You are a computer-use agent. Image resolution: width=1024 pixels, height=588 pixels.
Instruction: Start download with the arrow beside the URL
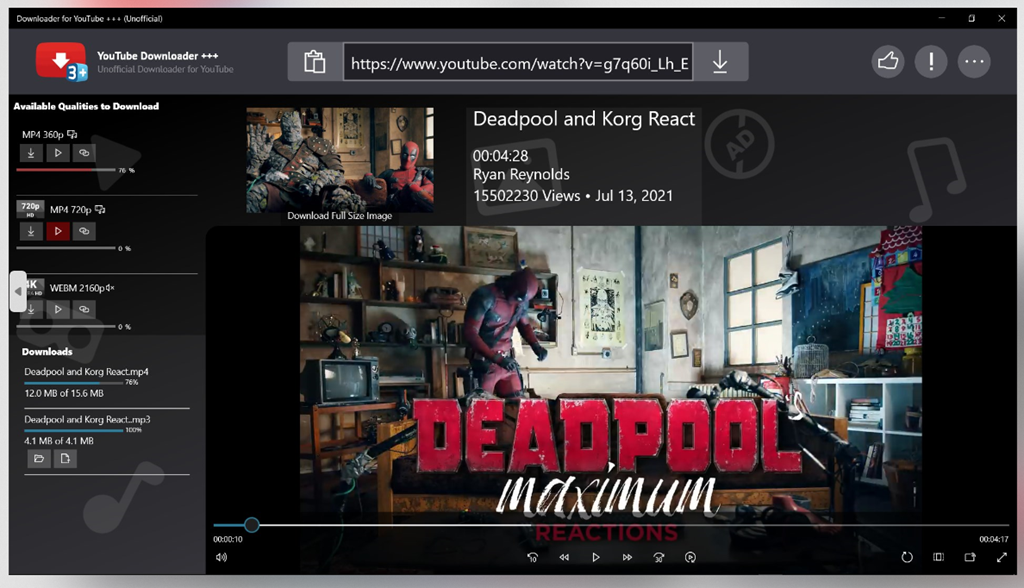coord(720,62)
